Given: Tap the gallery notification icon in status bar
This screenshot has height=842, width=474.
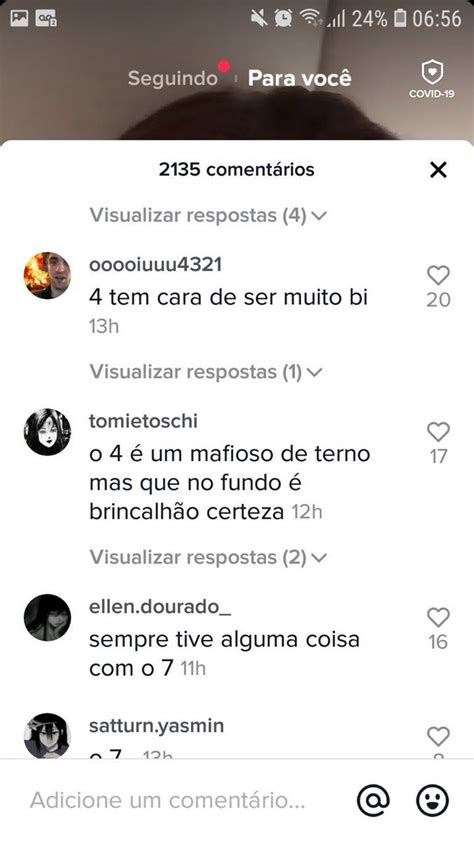Looking at the screenshot, I should coord(19,19).
